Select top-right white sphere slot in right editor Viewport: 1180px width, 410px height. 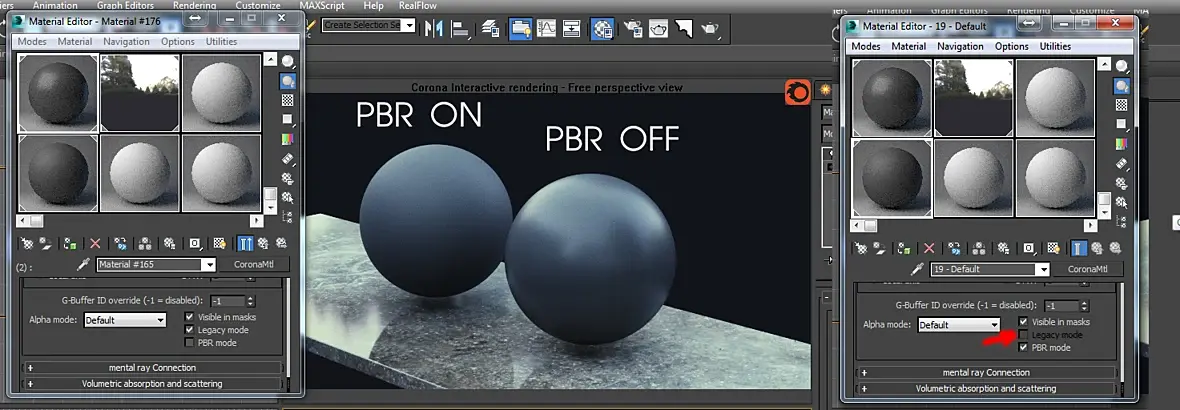[1056, 97]
